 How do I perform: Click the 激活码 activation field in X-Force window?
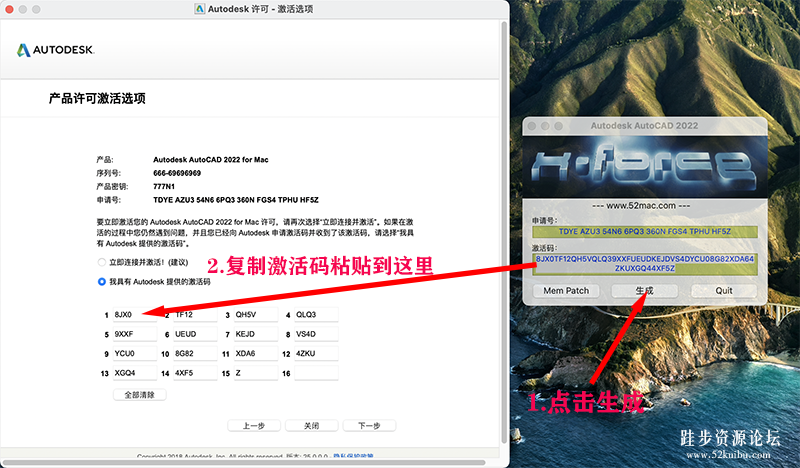(644, 264)
